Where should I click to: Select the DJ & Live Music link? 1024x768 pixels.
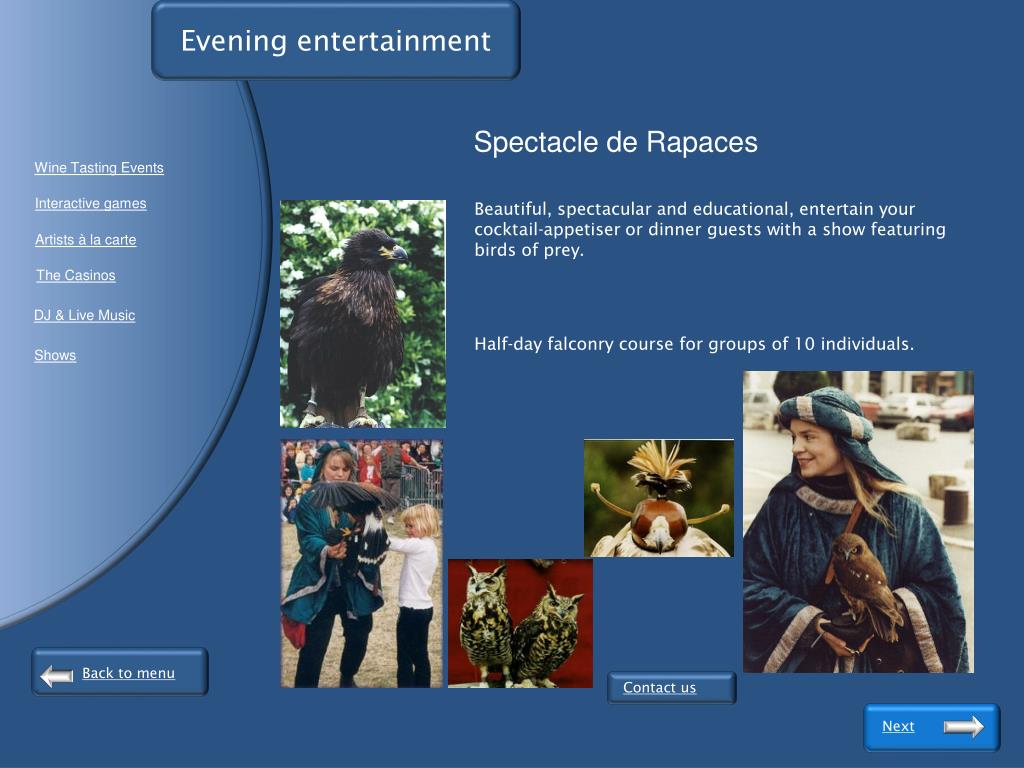[x=84, y=315]
